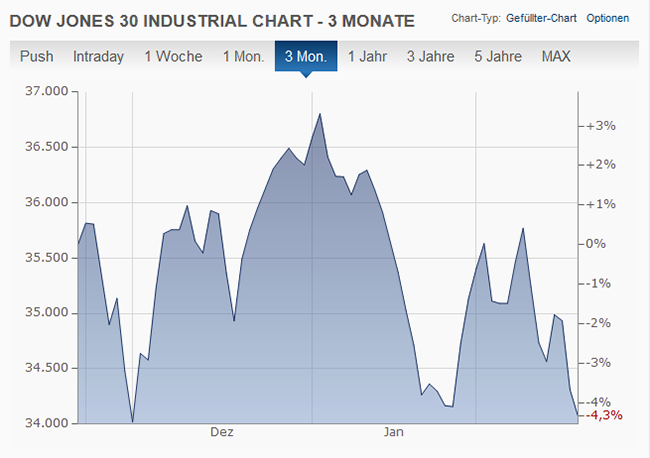The width and height of the screenshot is (650, 458).
Task: Show the 1 Mon. chart range
Action: coord(243,56)
